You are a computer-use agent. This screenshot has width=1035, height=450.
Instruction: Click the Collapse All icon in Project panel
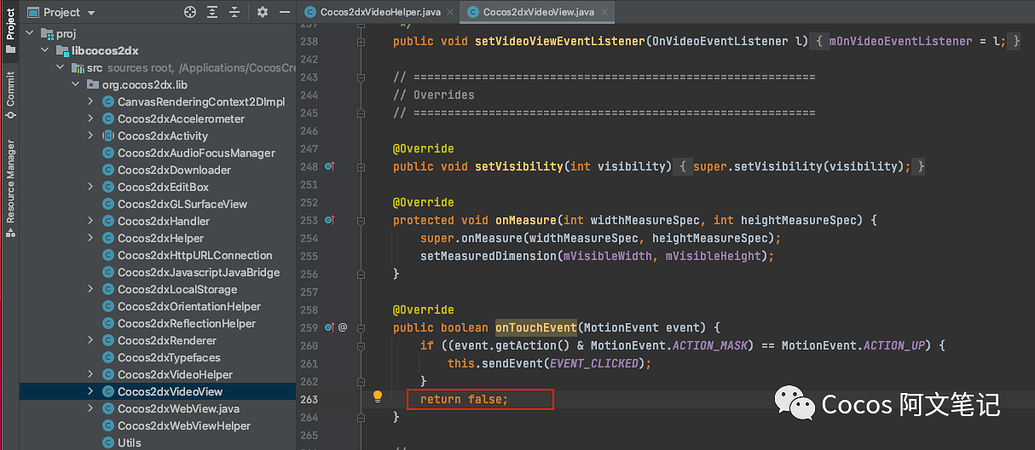[x=236, y=12]
